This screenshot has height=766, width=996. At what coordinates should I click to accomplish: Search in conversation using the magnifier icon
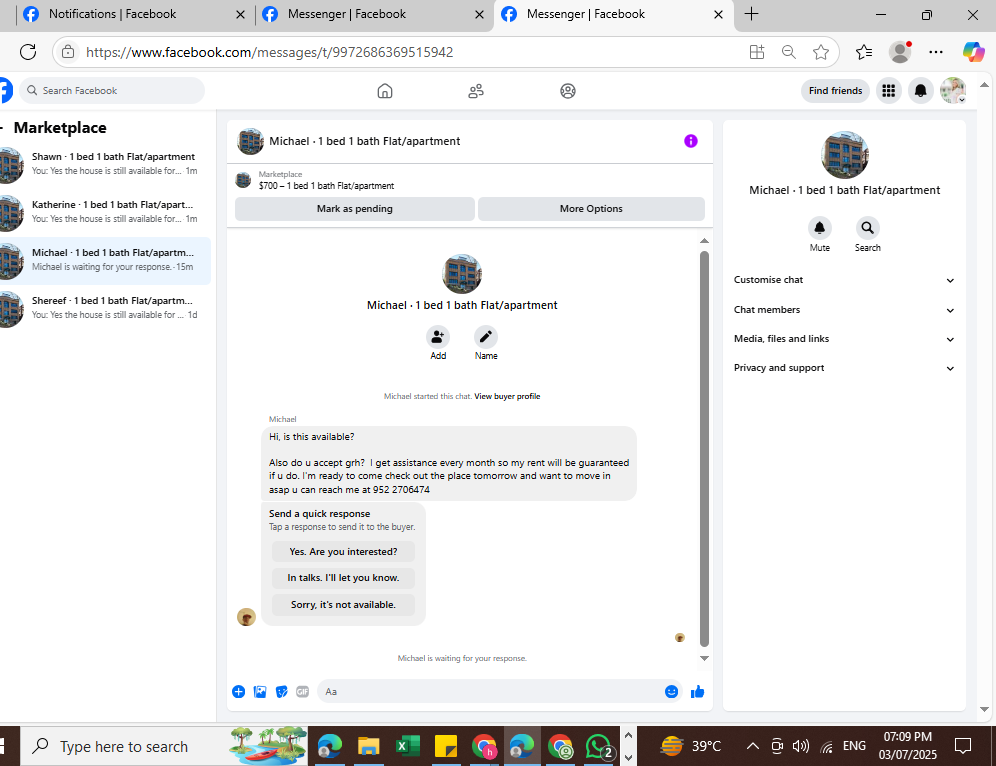[x=867, y=227]
